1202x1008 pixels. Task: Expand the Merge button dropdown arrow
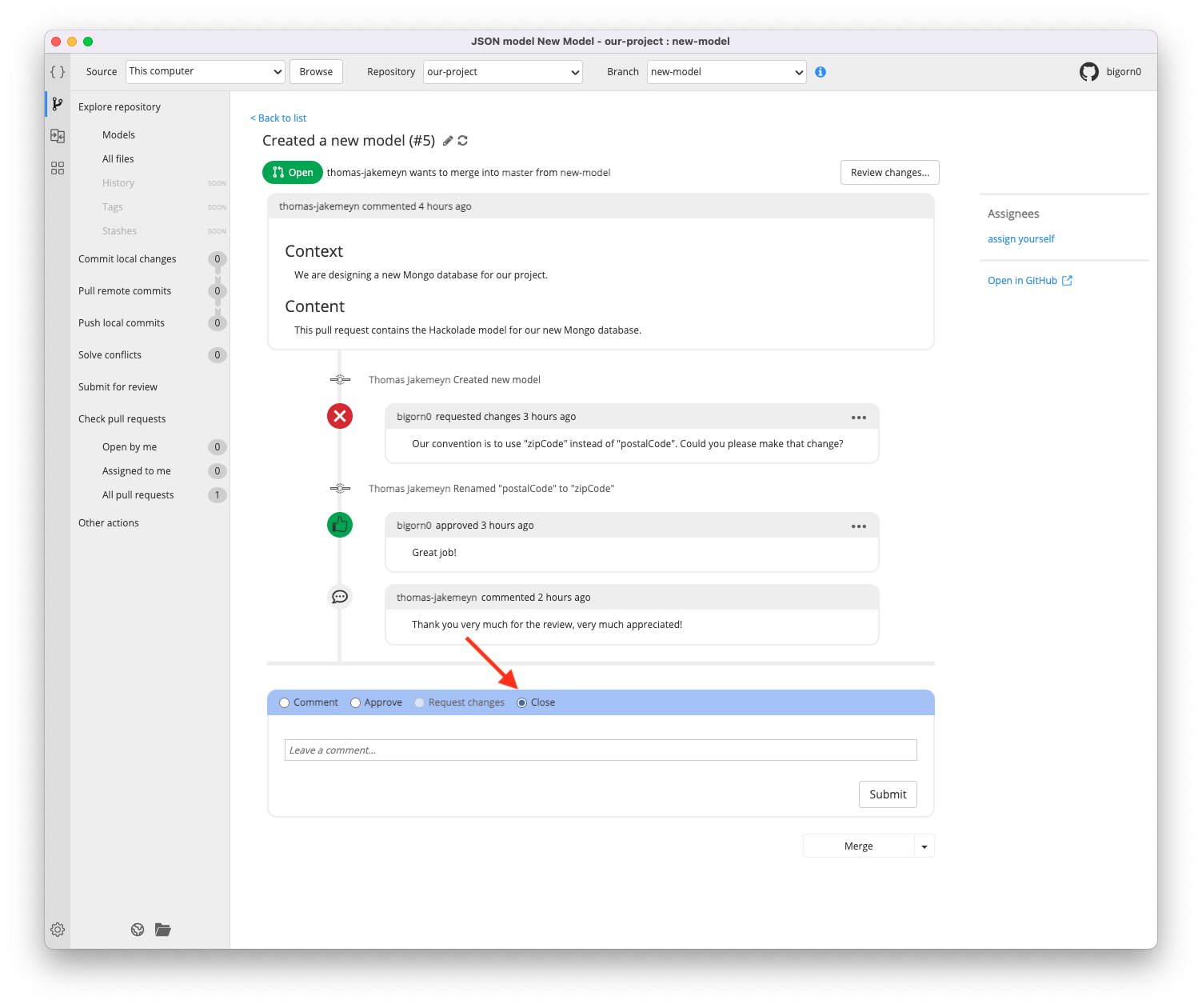coord(924,846)
